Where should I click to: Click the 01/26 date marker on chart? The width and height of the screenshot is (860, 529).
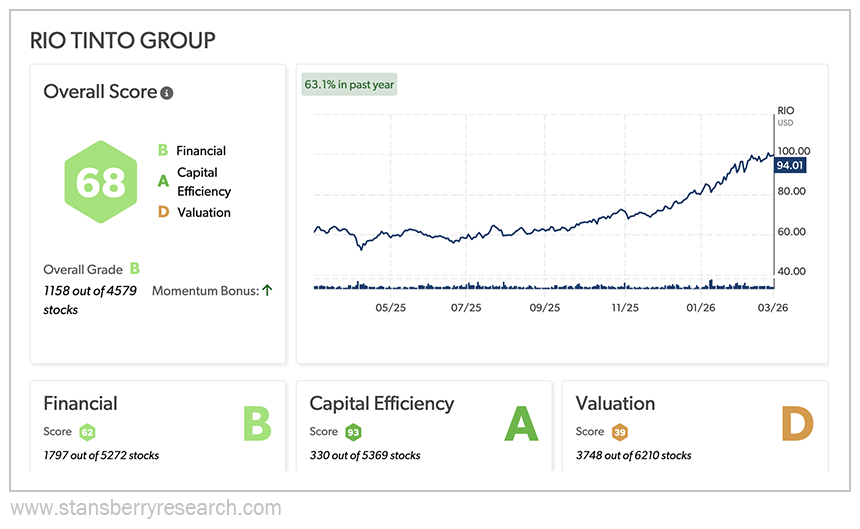[700, 308]
